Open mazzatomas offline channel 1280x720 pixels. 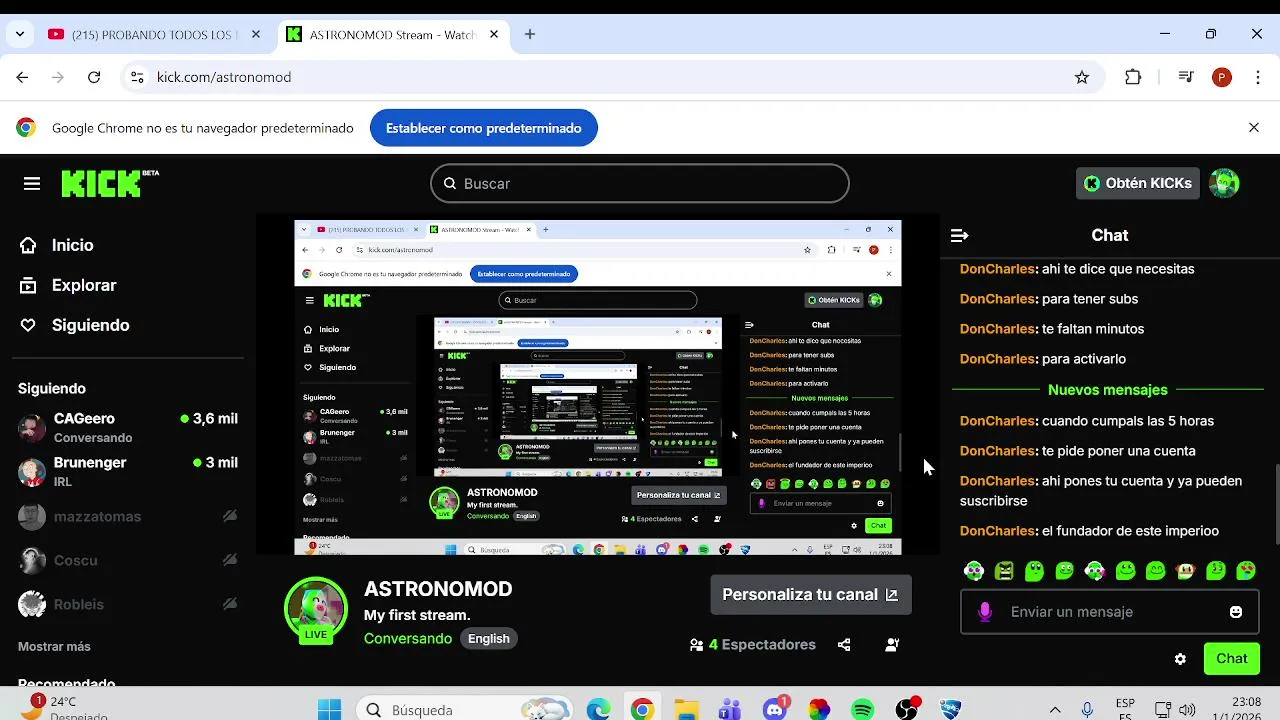(x=128, y=516)
